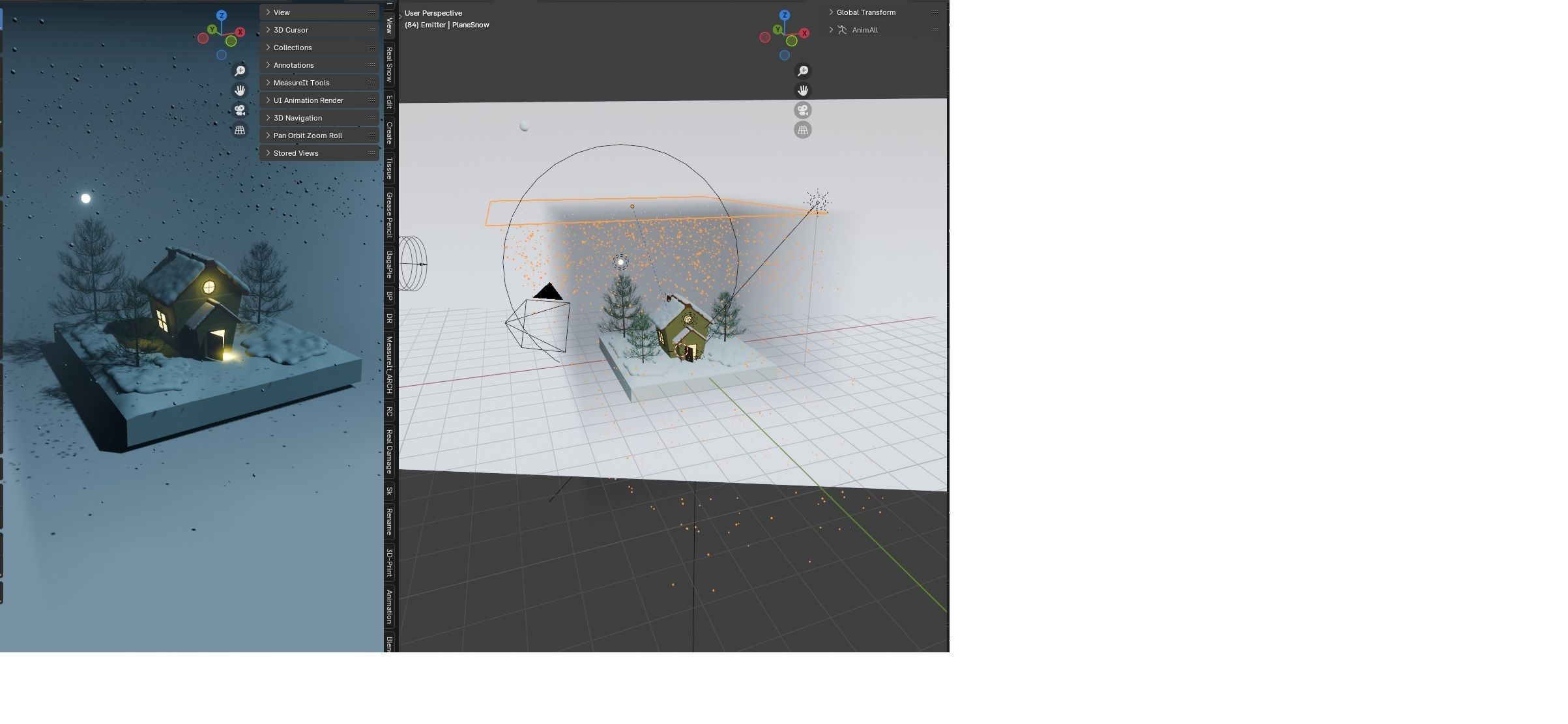Click pan hand icon in left viewport

[240, 91]
